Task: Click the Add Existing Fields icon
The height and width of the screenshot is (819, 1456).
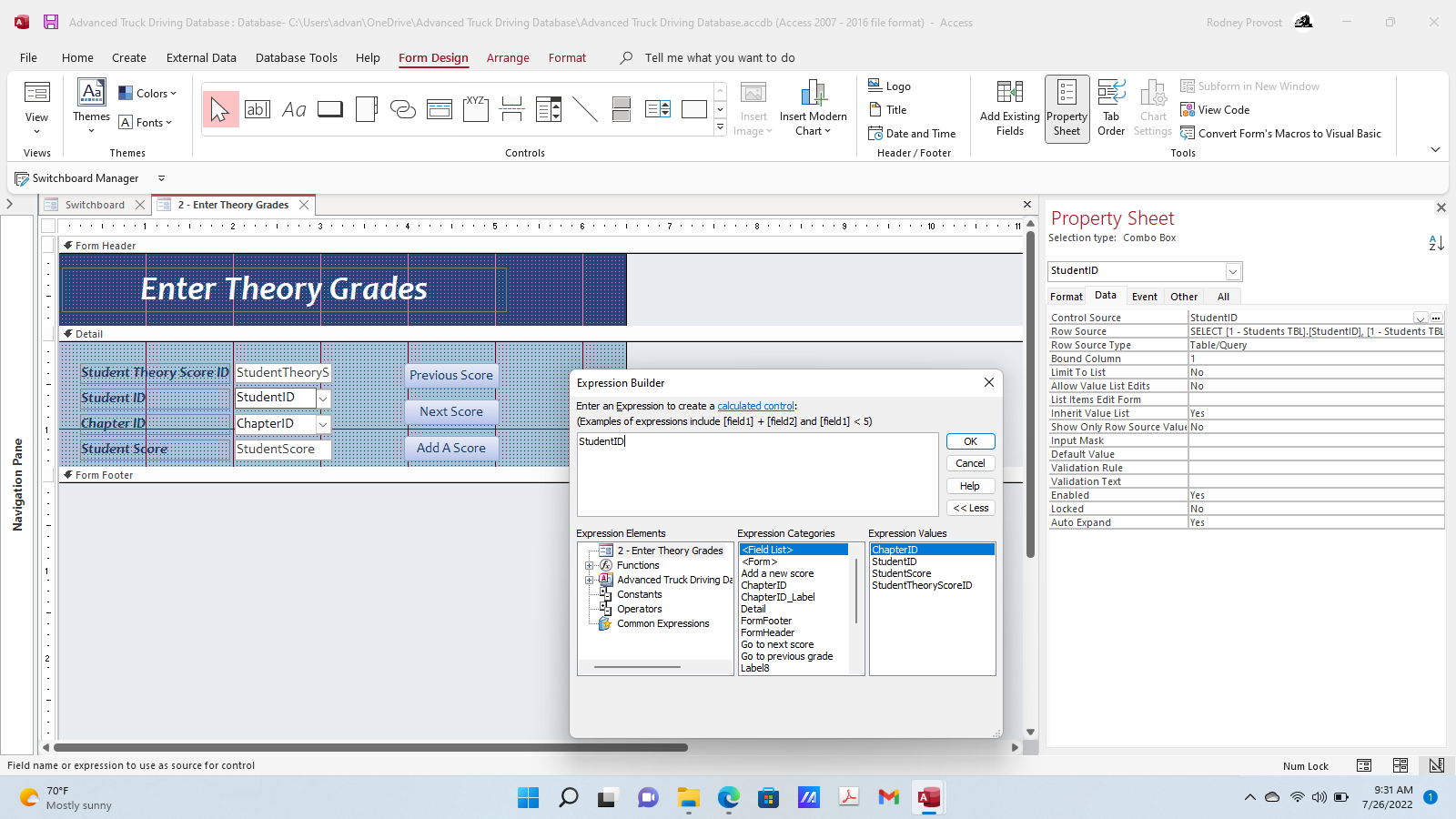Action: click(x=1010, y=93)
